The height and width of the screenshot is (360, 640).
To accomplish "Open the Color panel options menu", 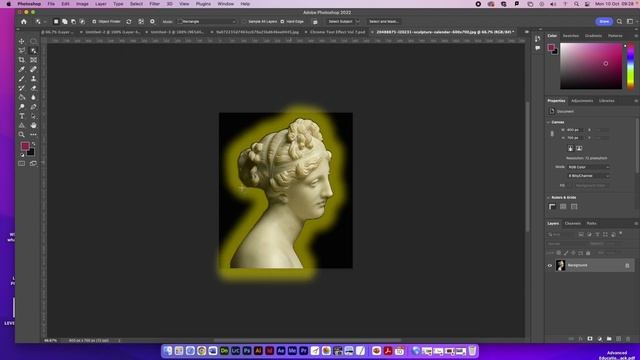I will pyautogui.click(x=636, y=36).
